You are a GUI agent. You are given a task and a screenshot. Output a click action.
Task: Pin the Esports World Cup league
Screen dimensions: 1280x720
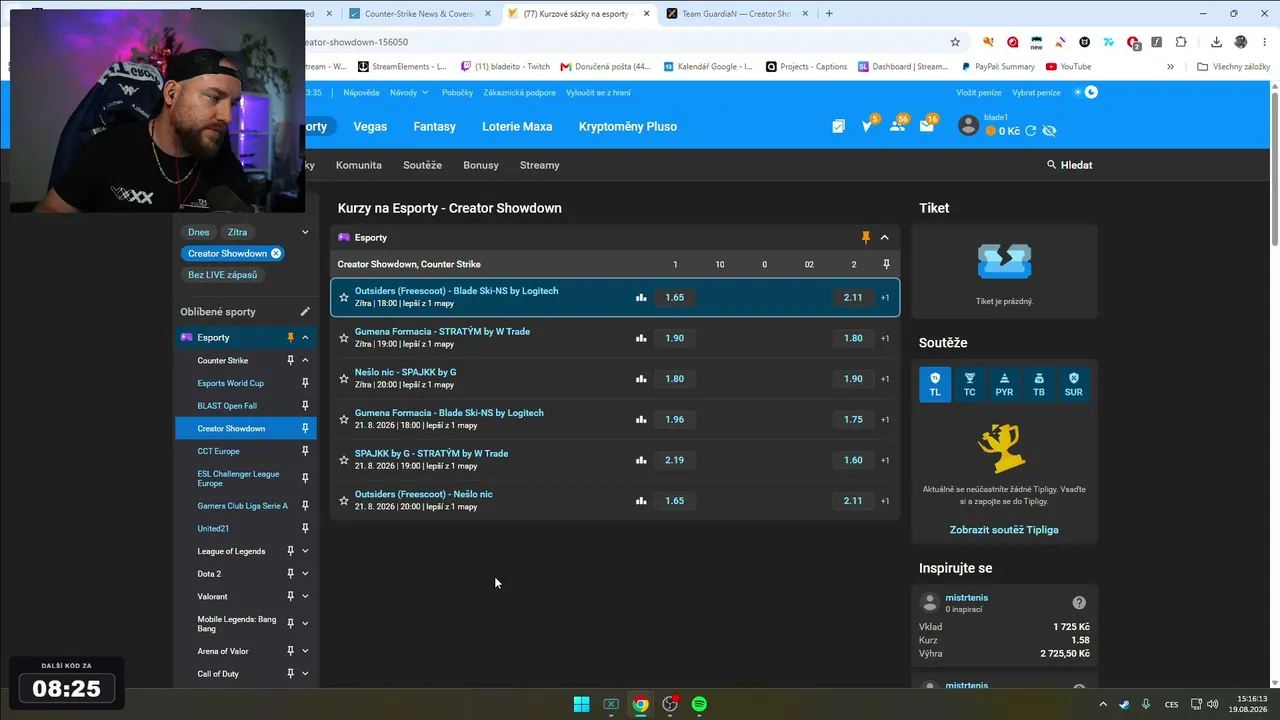click(305, 383)
